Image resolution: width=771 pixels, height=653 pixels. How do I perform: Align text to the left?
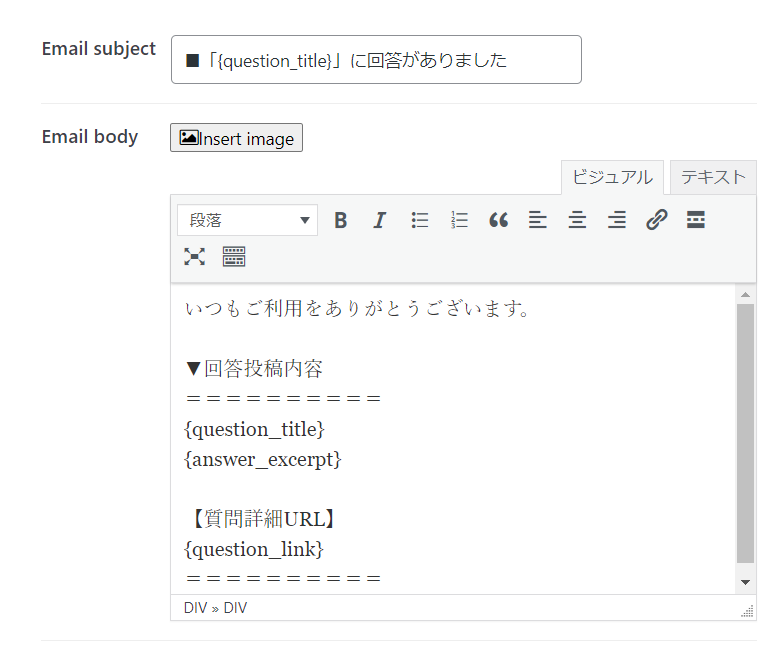click(x=538, y=220)
